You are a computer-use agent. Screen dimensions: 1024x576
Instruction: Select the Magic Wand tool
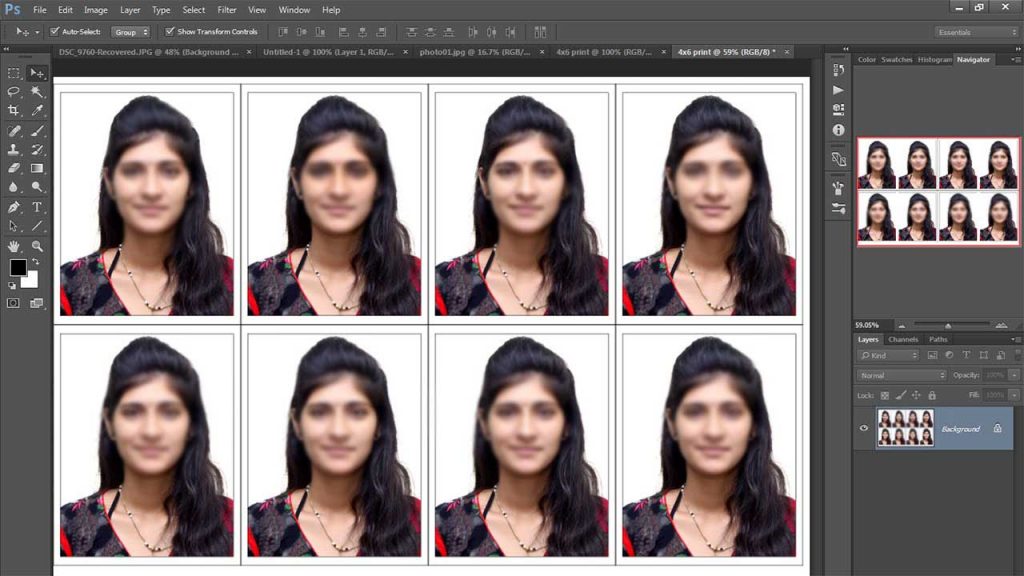[x=37, y=91]
